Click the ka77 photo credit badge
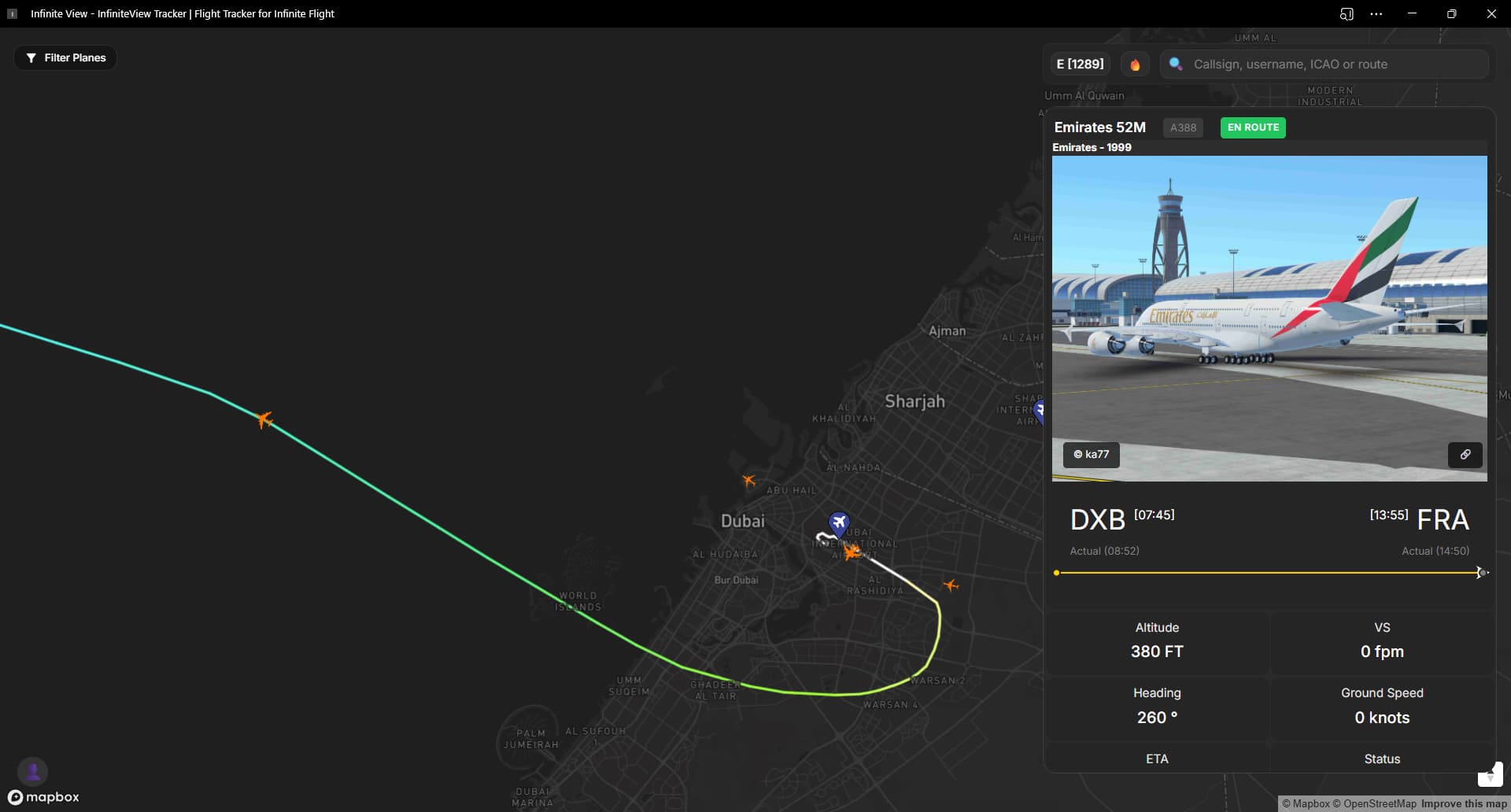 coord(1092,454)
